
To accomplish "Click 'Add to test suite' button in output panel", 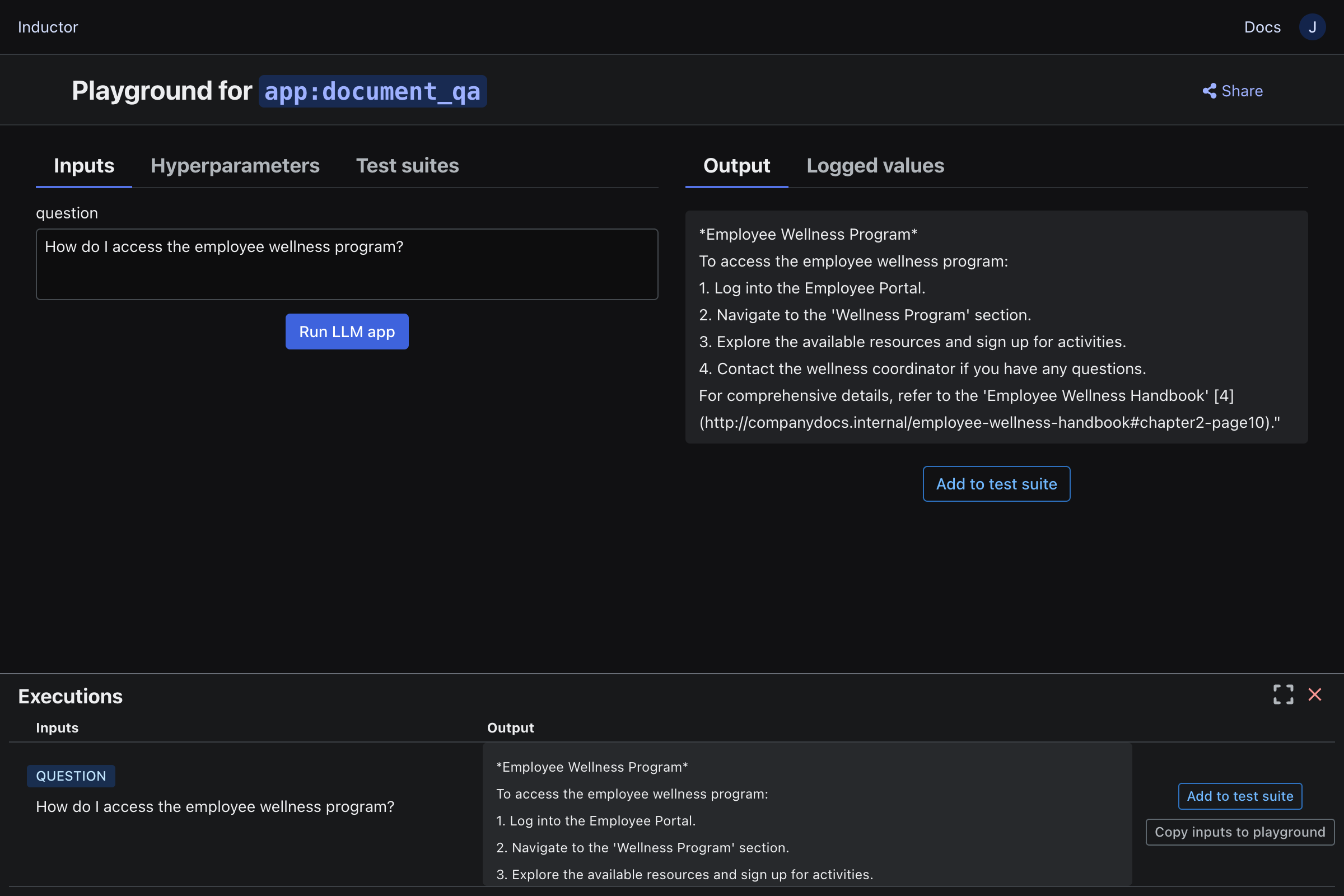I will click(x=996, y=484).
